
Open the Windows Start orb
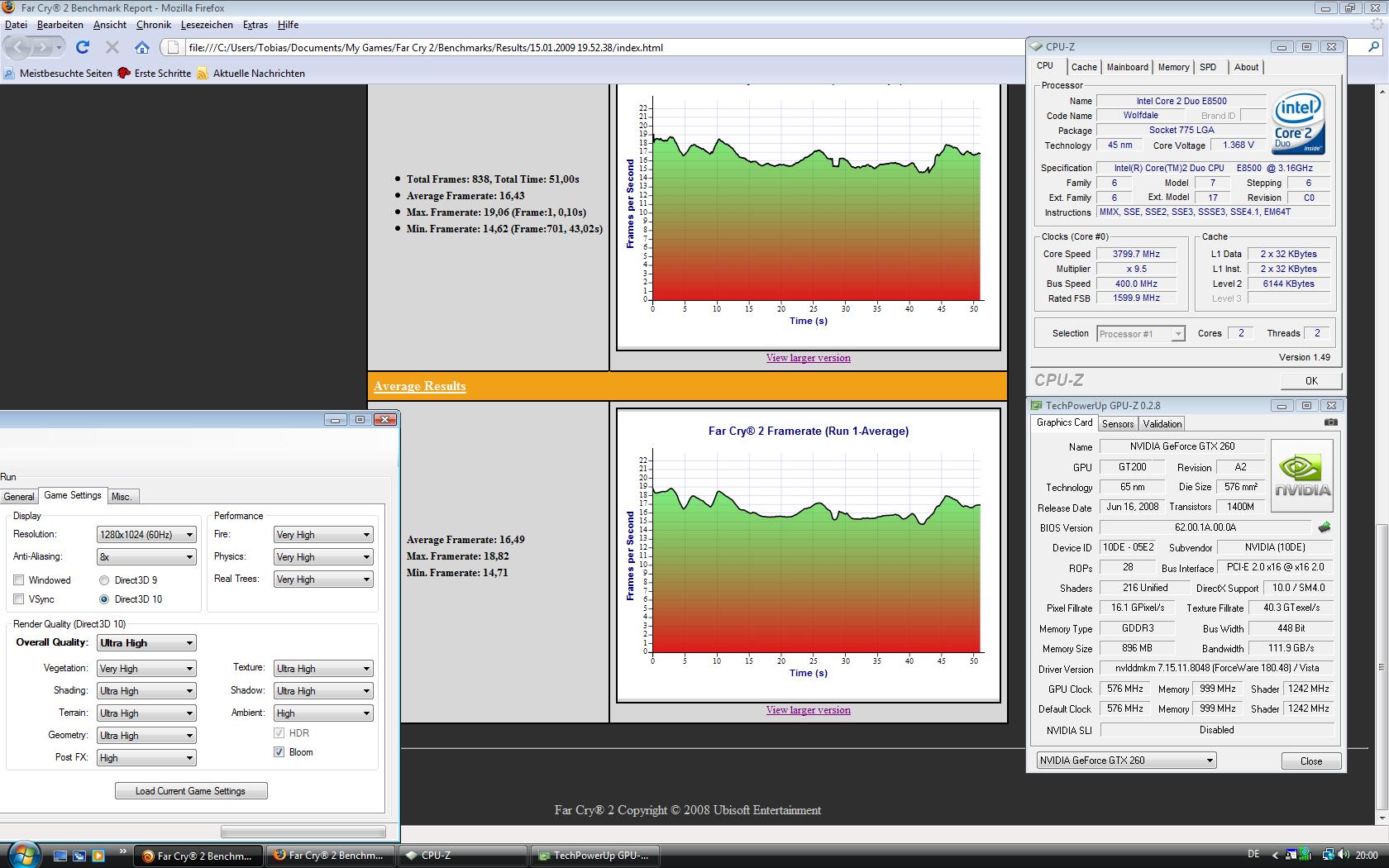click(x=22, y=854)
